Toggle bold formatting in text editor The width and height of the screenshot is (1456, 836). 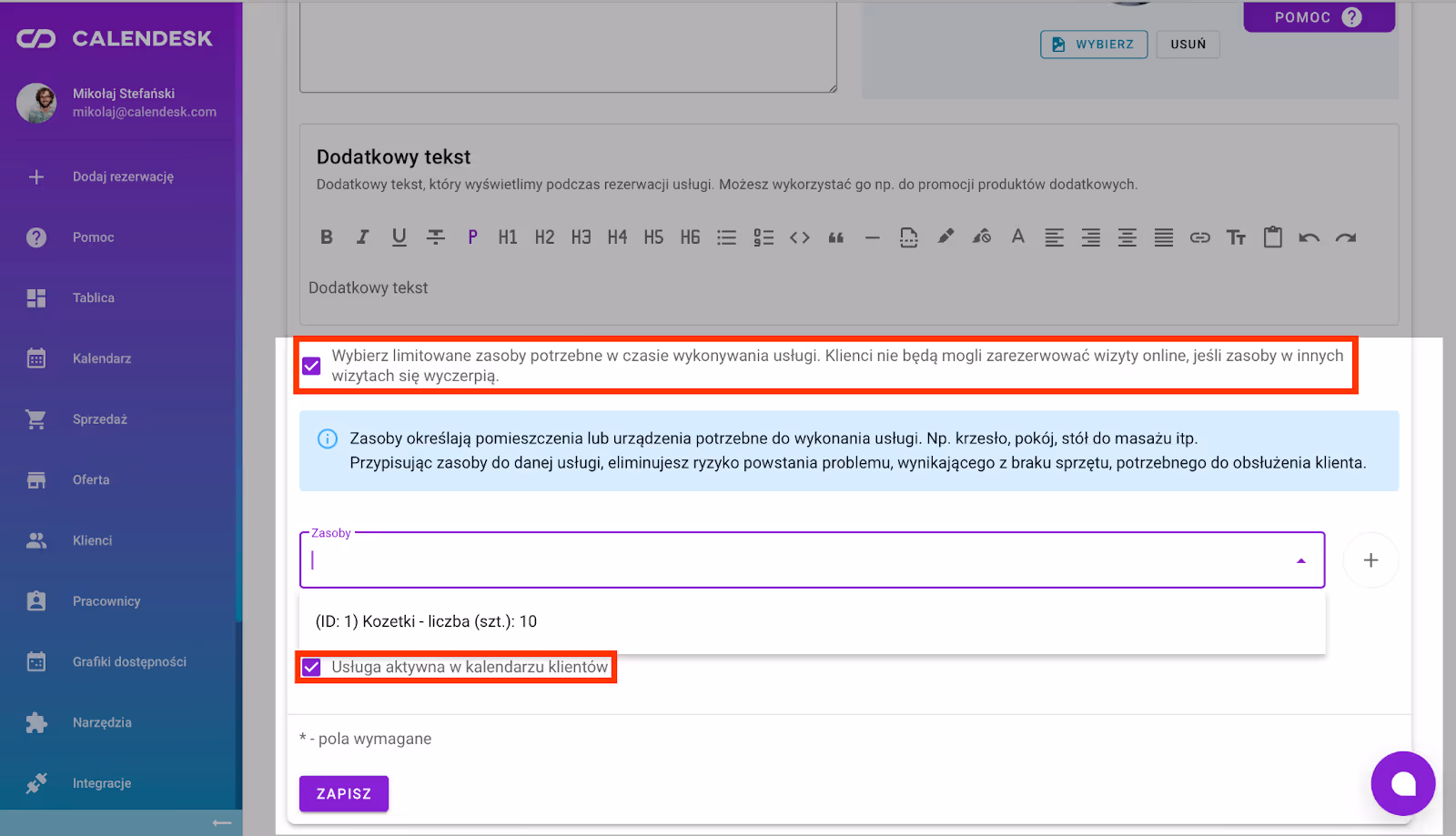tap(327, 237)
